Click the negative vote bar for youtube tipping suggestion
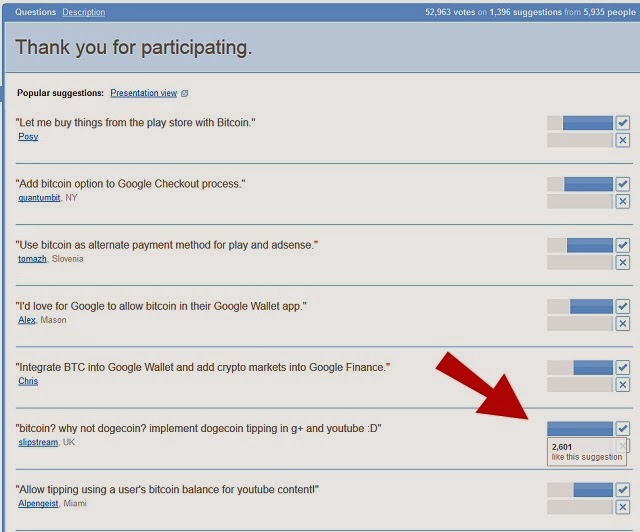Screen dimensions: 640x532 pyautogui.click(x=580, y=507)
